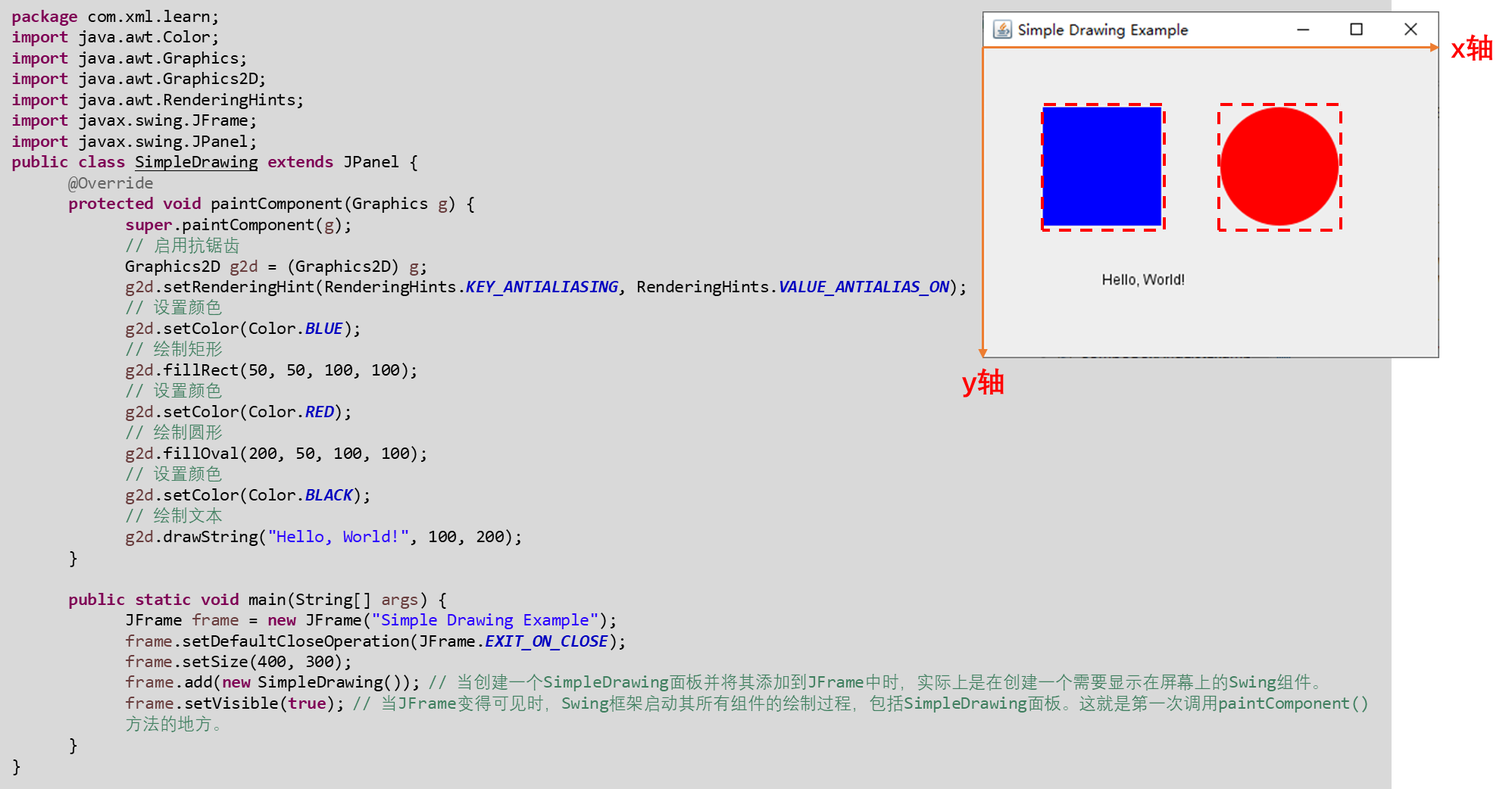Click the underlined SimpleDrawing class name
Image resolution: width=1512 pixels, height=789 pixels.
196,162
